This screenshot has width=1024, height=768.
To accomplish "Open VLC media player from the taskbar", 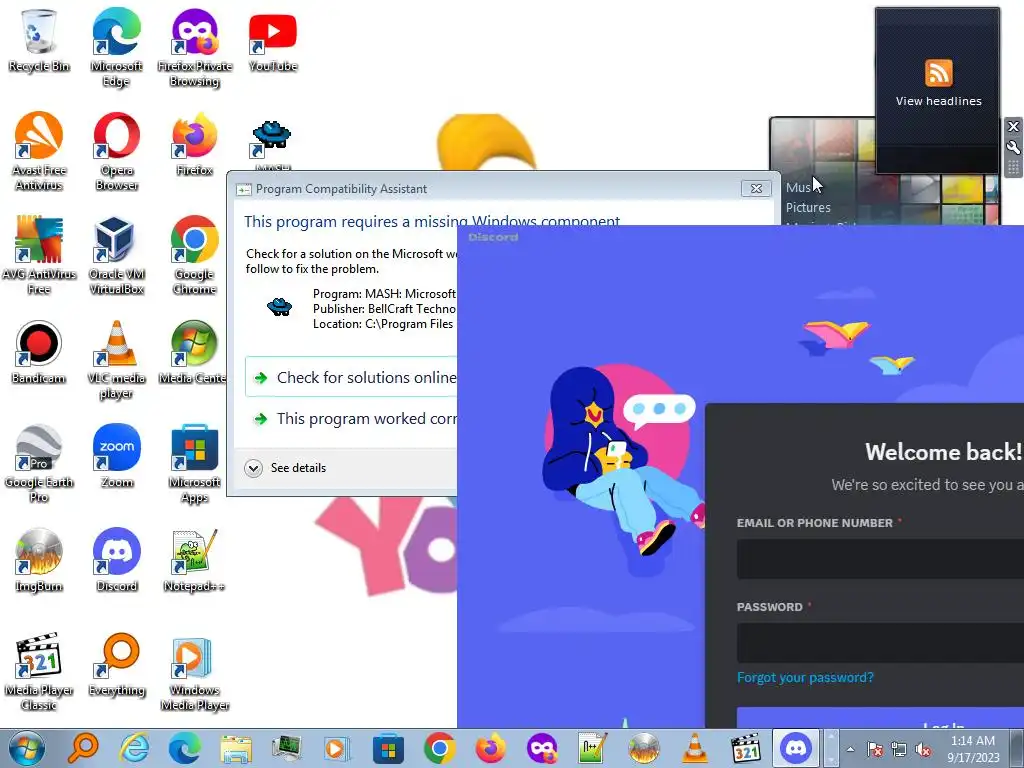I will pos(694,748).
